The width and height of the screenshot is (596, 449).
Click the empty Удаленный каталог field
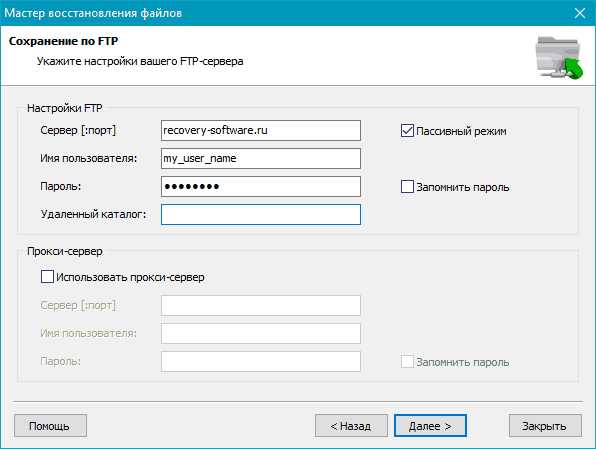tap(261, 214)
